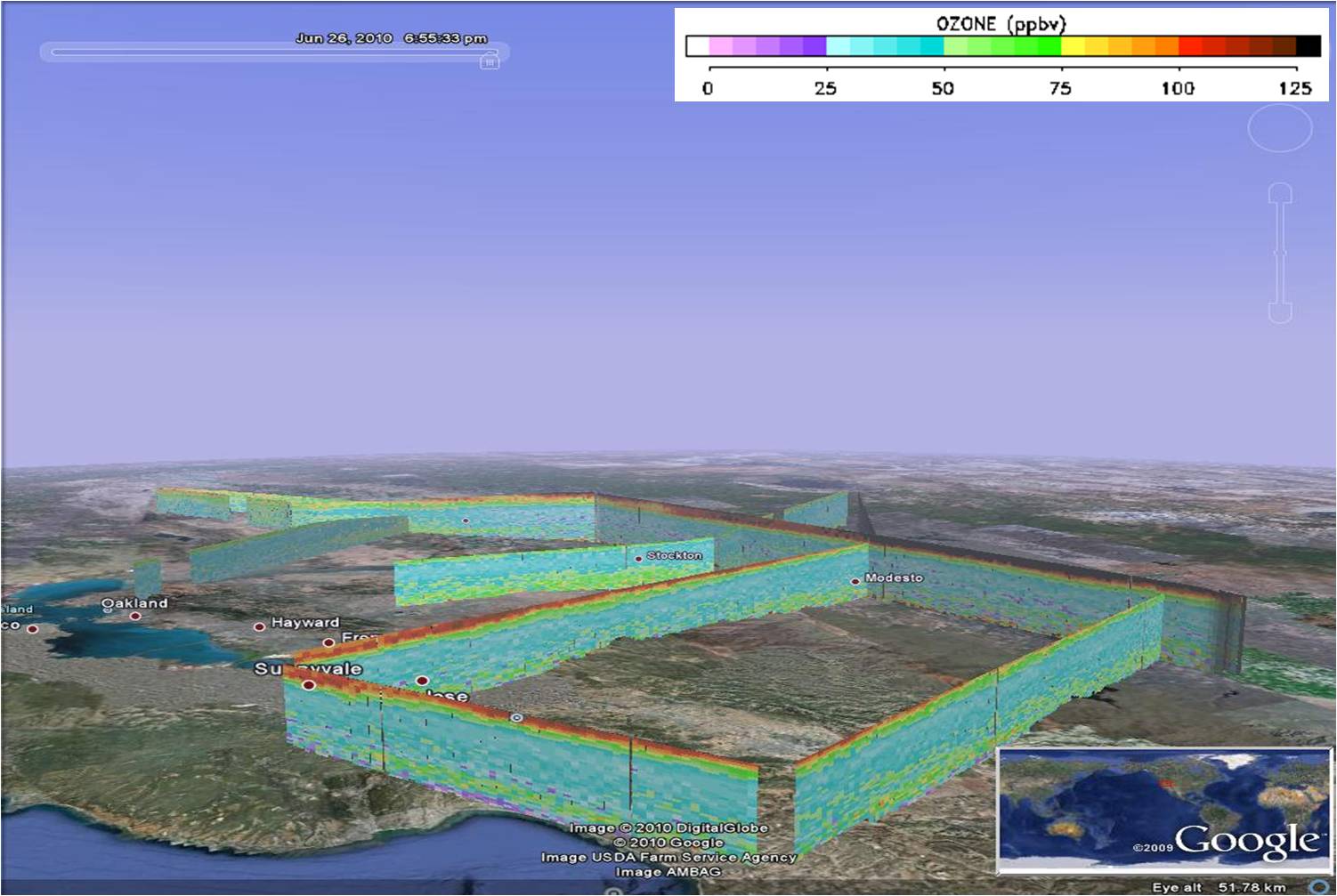Click the Fremont placemark dot
This screenshot has height=896, width=1337.
click(x=328, y=642)
